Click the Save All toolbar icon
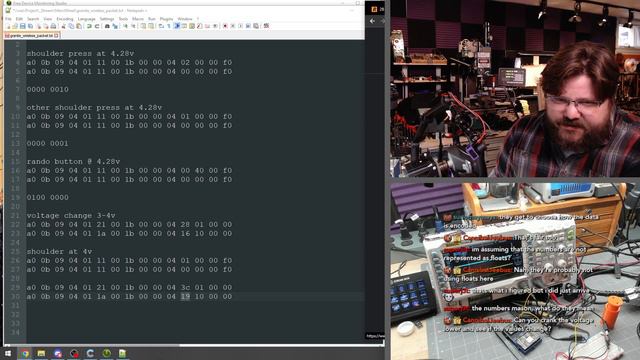 (31, 26)
